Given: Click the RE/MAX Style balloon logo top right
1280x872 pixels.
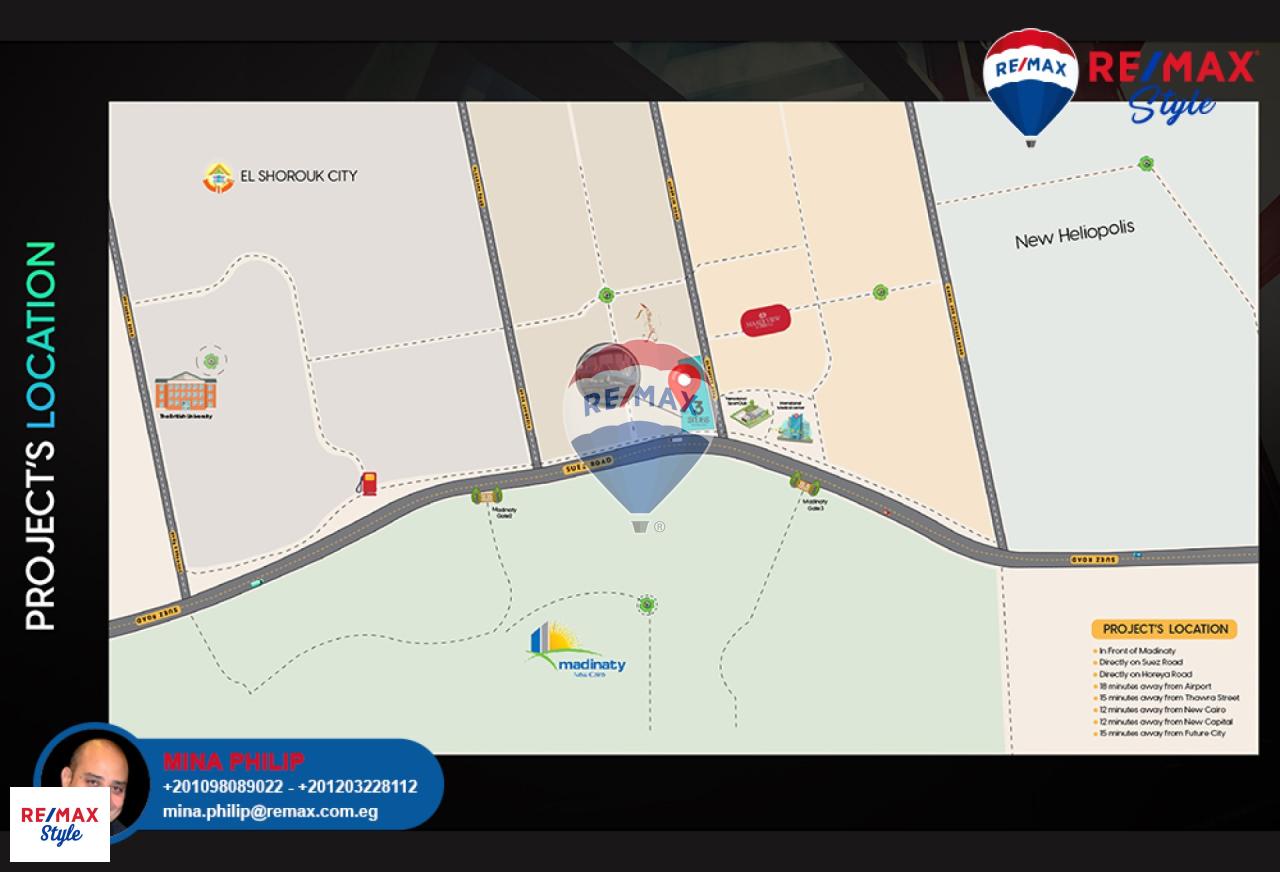Looking at the screenshot, I should pos(1030,85).
